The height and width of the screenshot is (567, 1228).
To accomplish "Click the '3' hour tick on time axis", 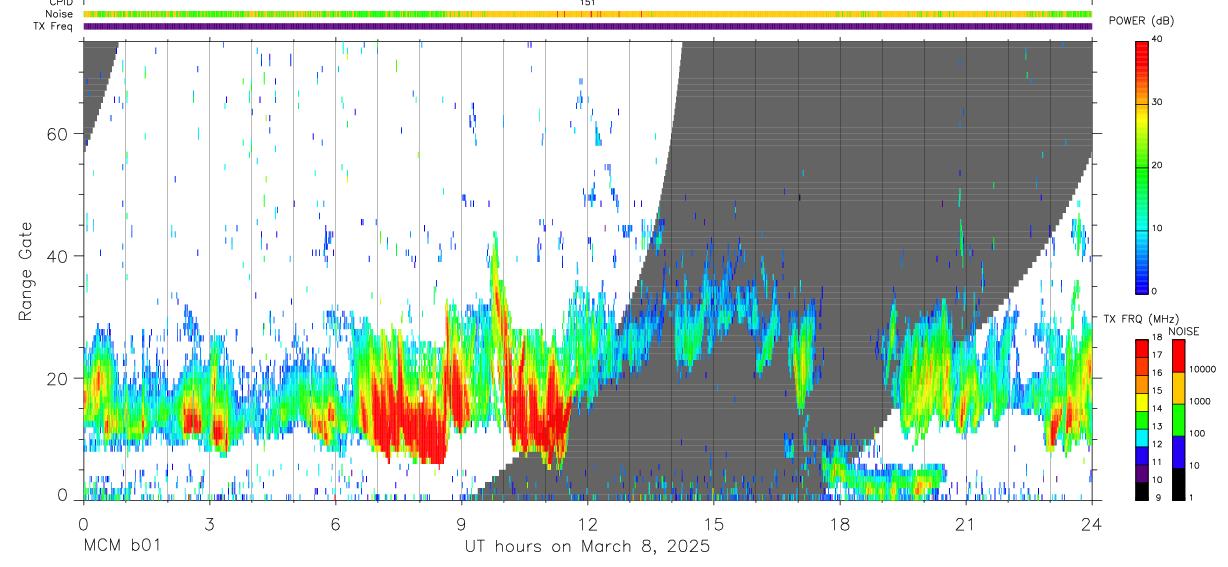I will point(209,525).
